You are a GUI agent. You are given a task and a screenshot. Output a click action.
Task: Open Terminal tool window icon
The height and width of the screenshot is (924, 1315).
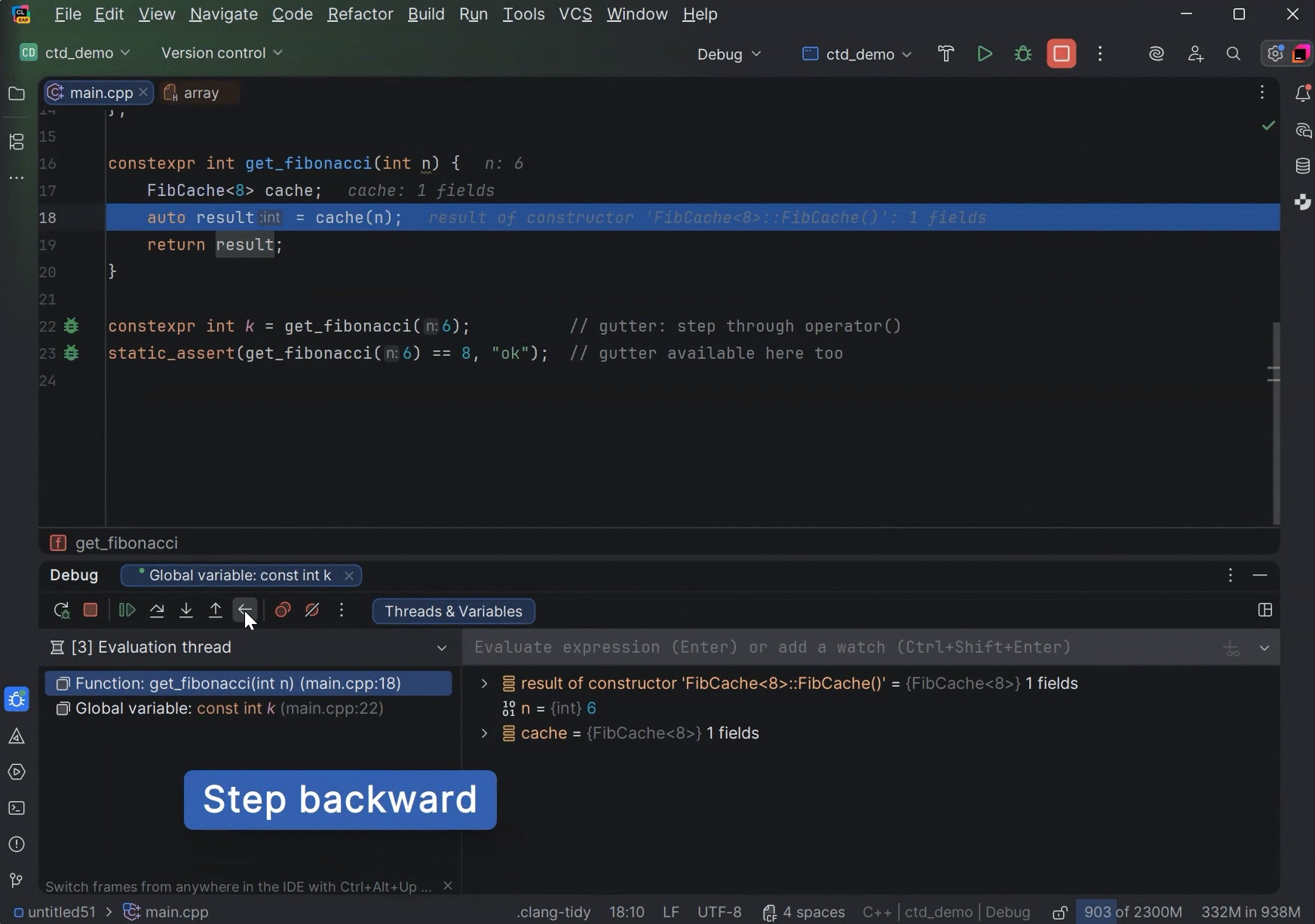point(17,808)
